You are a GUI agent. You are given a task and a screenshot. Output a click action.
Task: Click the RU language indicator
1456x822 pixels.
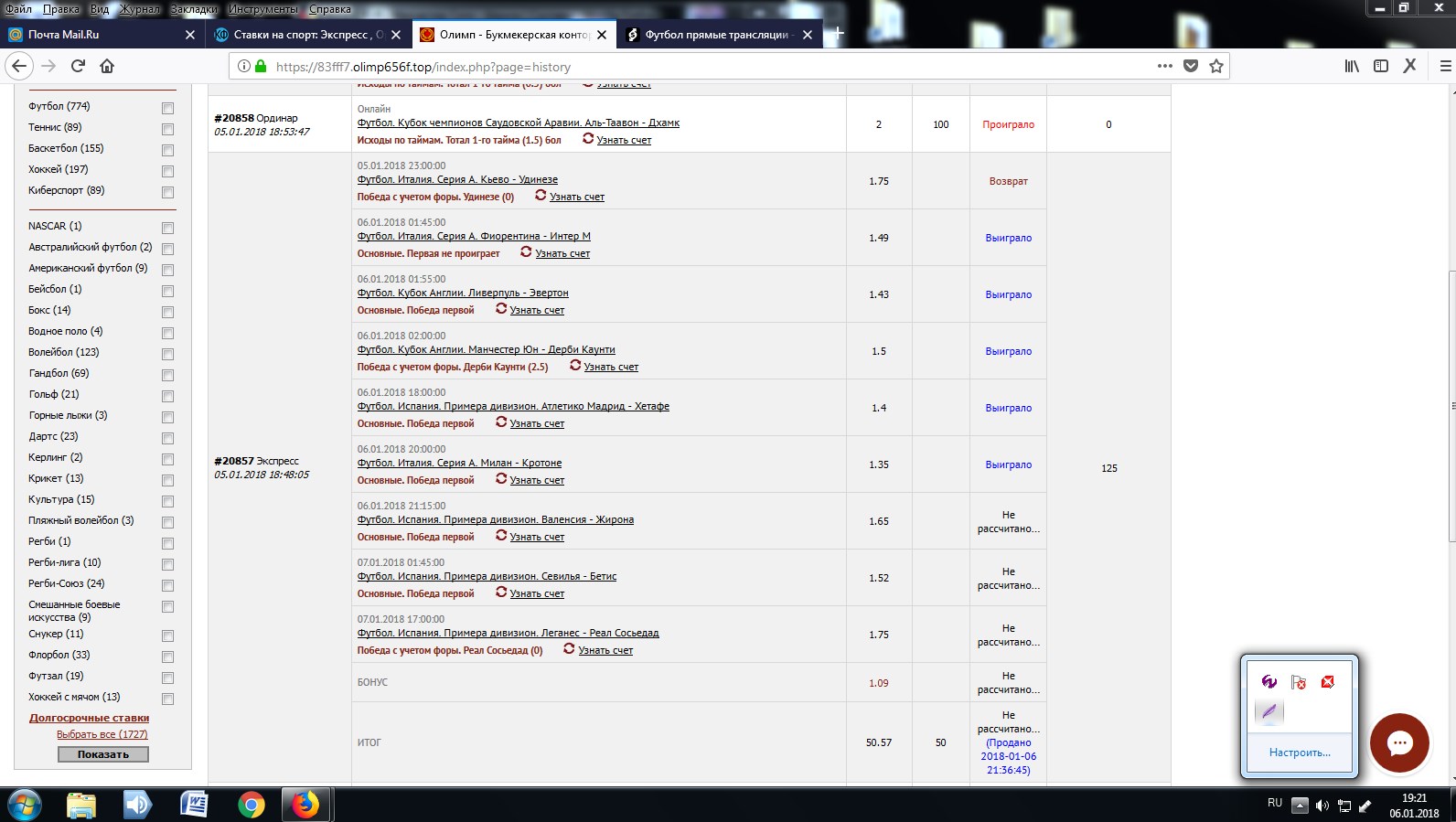pos(1275,803)
